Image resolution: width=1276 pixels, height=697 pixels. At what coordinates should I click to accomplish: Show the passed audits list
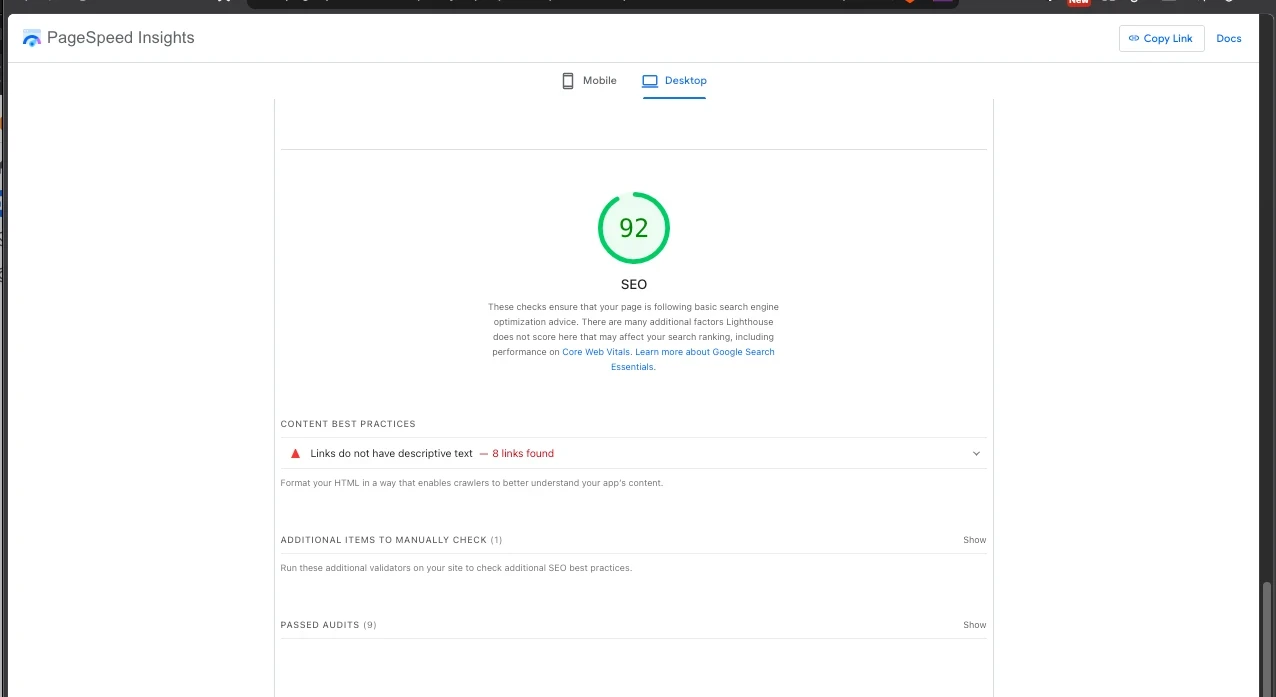click(975, 625)
